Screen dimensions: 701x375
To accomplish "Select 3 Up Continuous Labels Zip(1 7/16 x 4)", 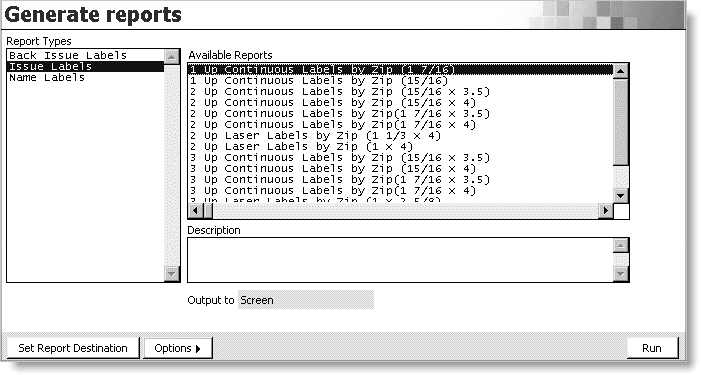I will coord(401,190).
